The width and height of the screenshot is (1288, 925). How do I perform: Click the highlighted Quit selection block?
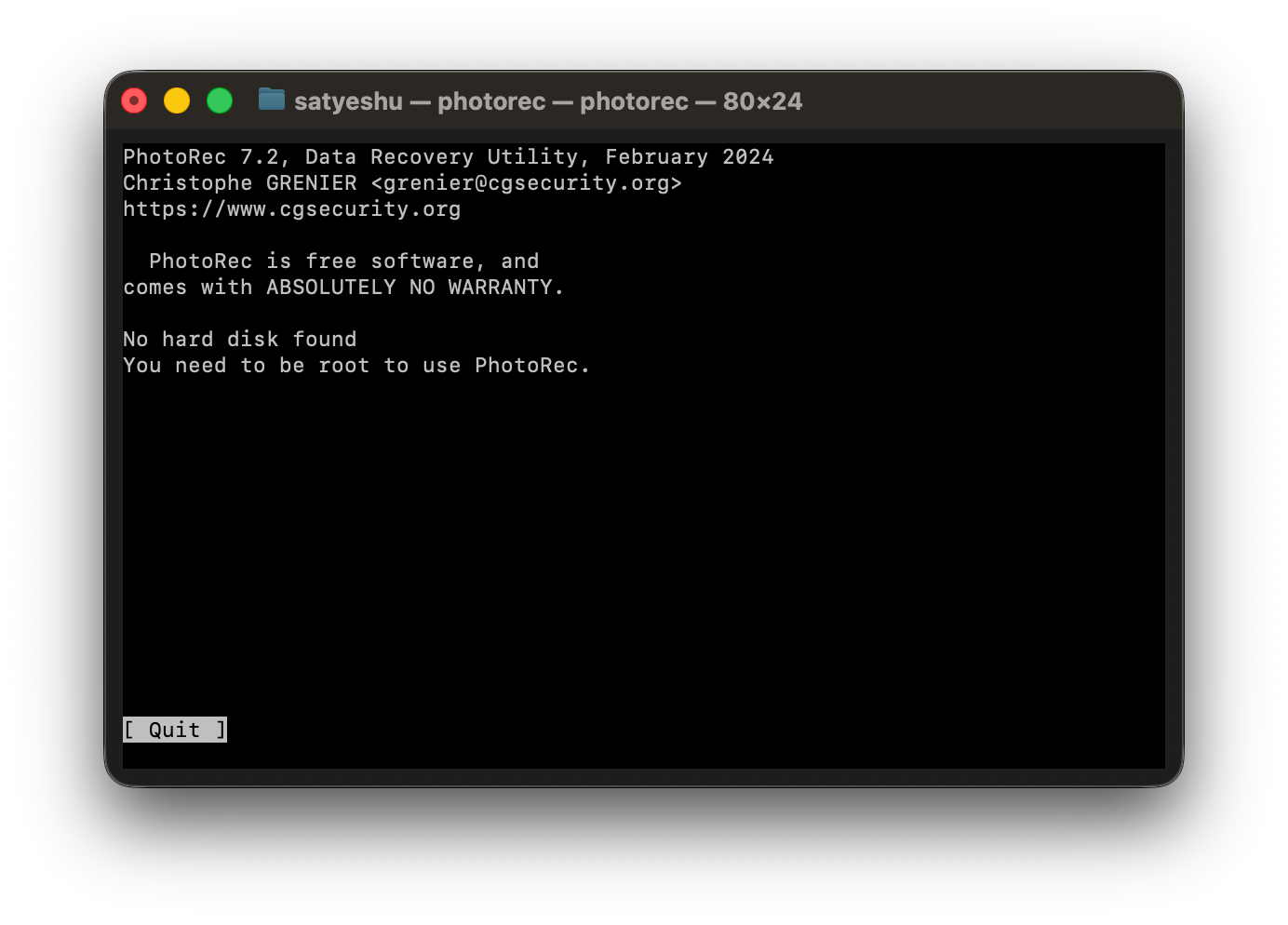(x=174, y=730)
